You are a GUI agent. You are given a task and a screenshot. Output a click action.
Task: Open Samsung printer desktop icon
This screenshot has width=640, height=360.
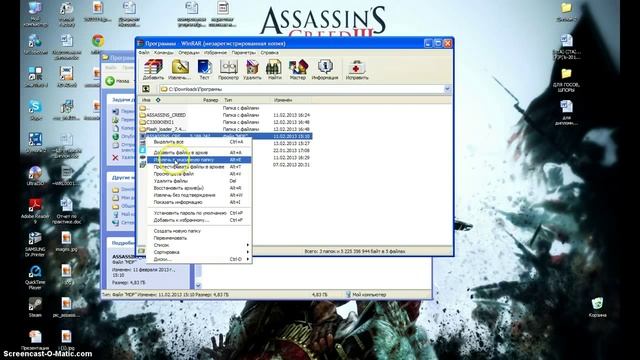point(35,244)
